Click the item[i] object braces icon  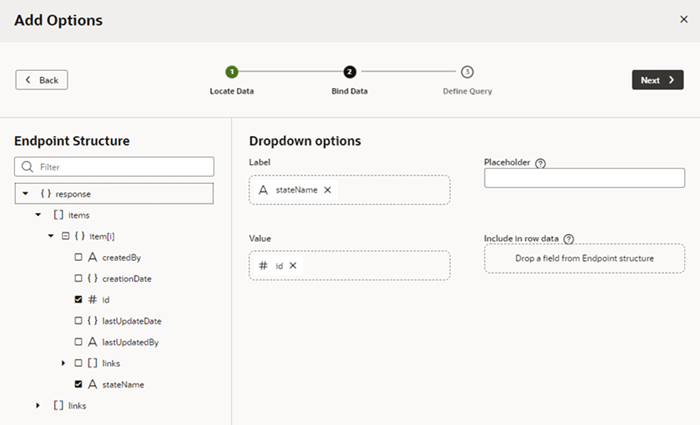79,236
